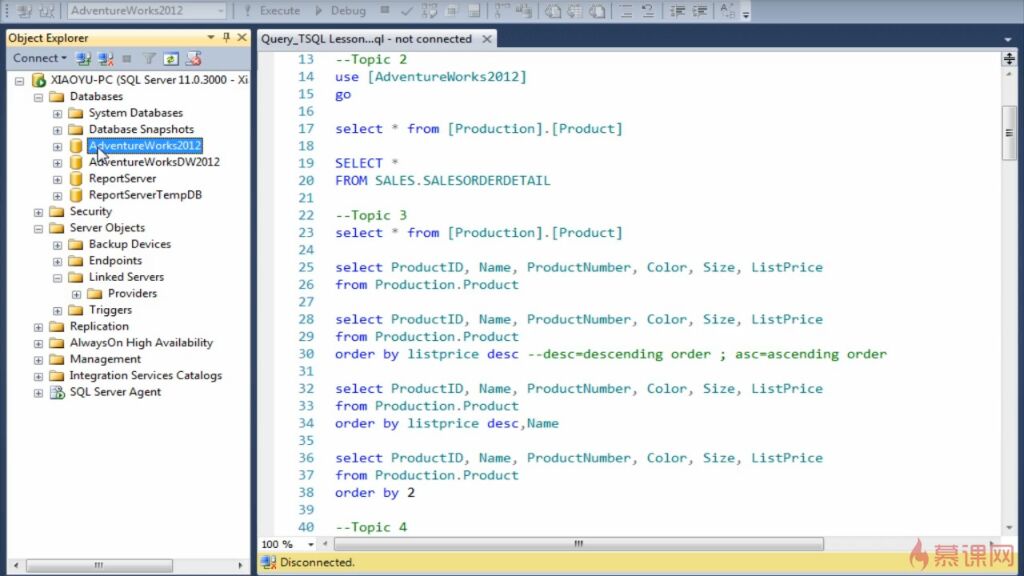This screenshot has width=1024, height=576.
Task: Select the Backup Devices folder
Action: click(130, 244)
